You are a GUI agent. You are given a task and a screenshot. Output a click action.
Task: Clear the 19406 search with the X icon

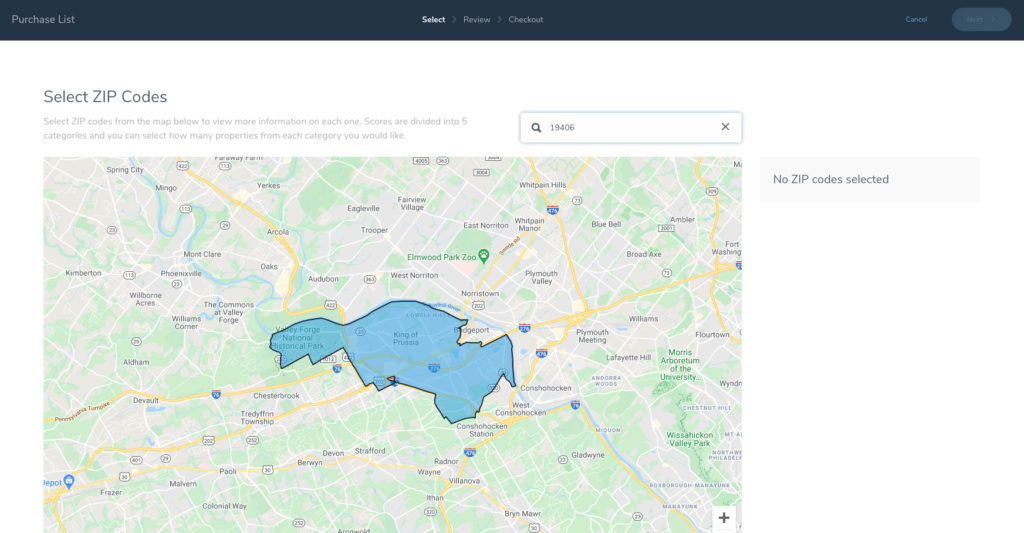click(725, 127)
